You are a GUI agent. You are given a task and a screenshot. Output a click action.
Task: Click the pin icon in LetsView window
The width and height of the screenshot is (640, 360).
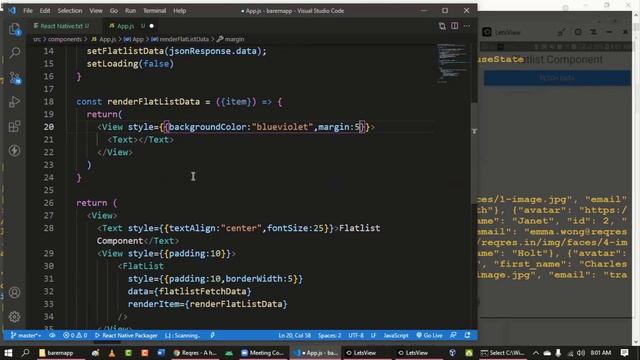(x=562, y=32)
